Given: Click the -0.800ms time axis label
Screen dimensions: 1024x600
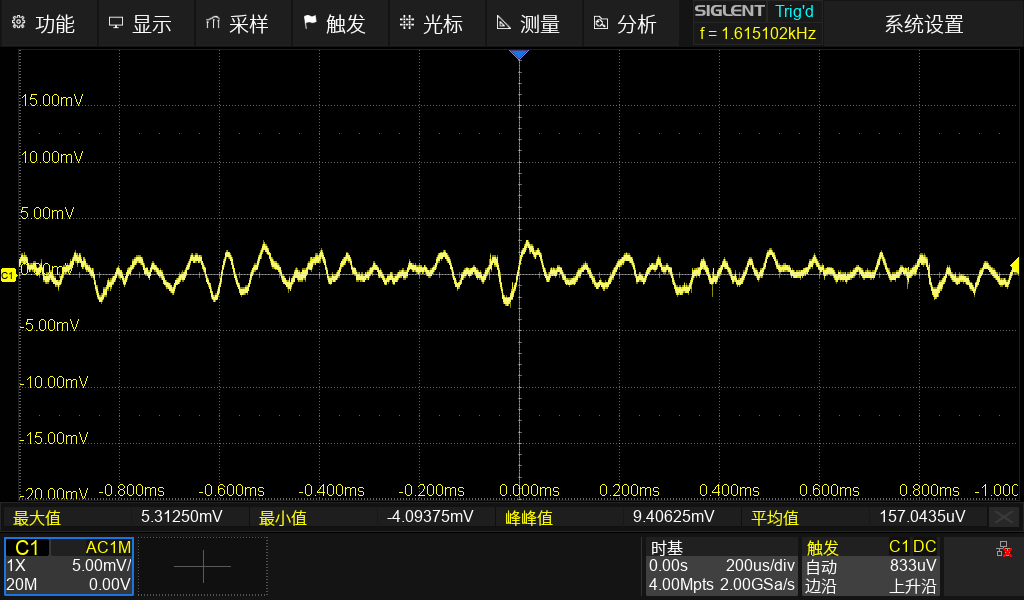Looking at the screenshot, I should point(131,490).
